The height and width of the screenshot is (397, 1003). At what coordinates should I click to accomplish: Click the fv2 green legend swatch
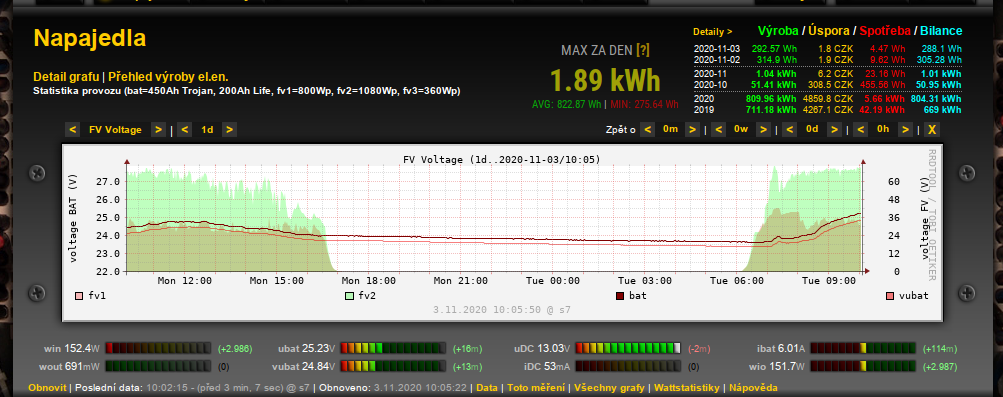coord(349,296)
